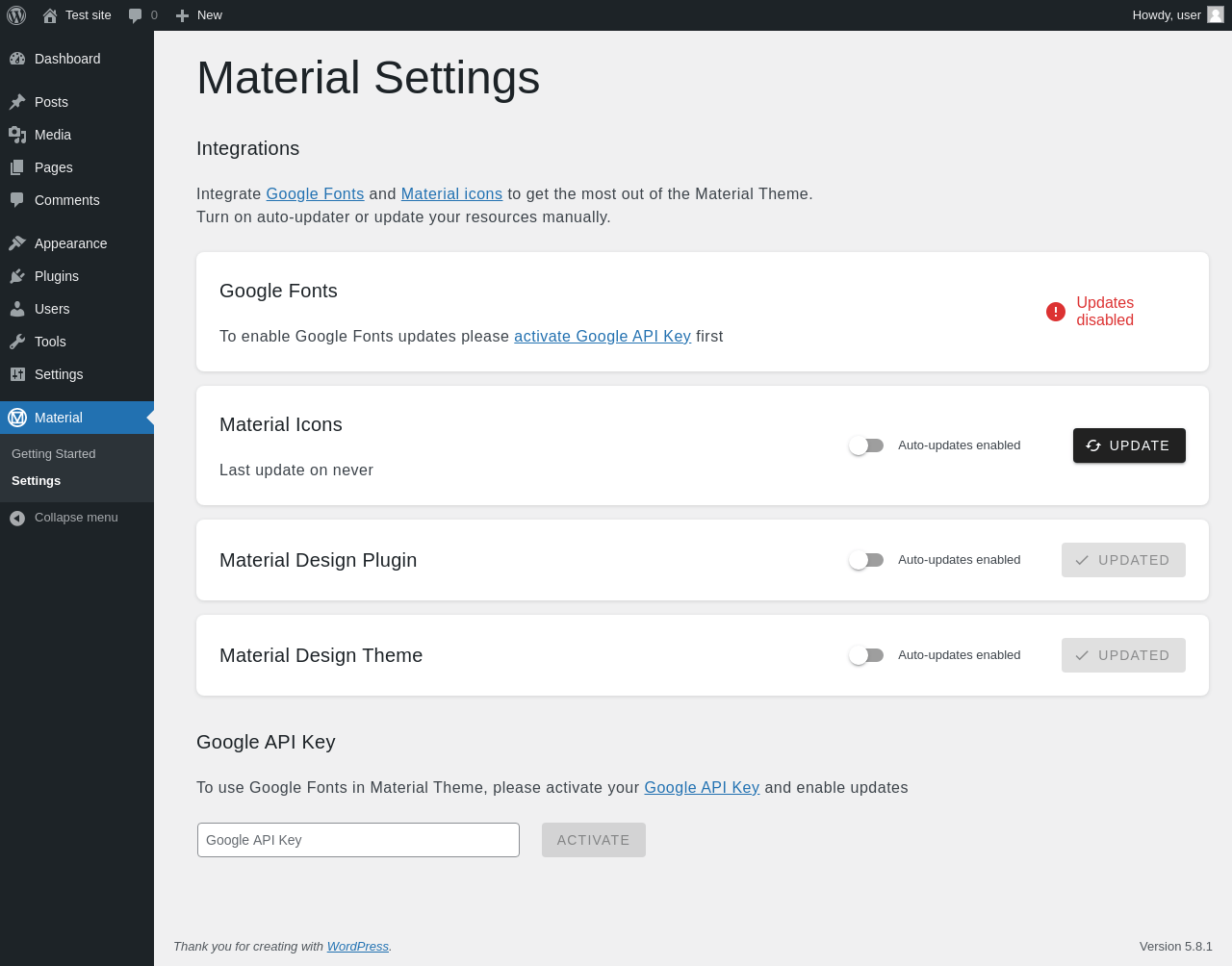1232x966 pixels.
Task: Open the comments bubble icon in the admin bar
Action: click(136, 15)
